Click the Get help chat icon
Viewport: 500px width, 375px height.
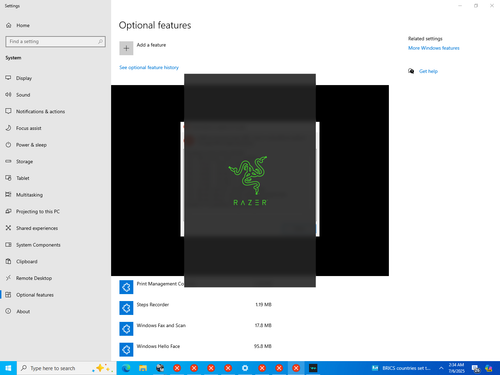pyautogui.click(x=411, y=71)
